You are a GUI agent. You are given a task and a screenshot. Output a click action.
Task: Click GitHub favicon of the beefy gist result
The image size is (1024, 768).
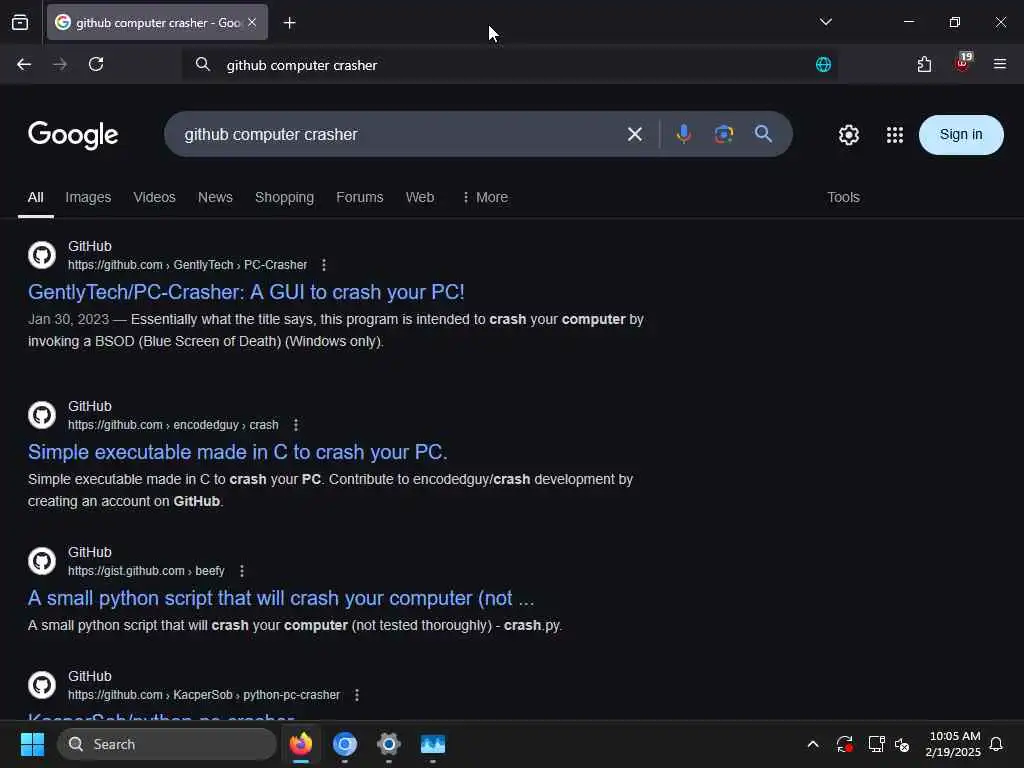pos(42,561)
